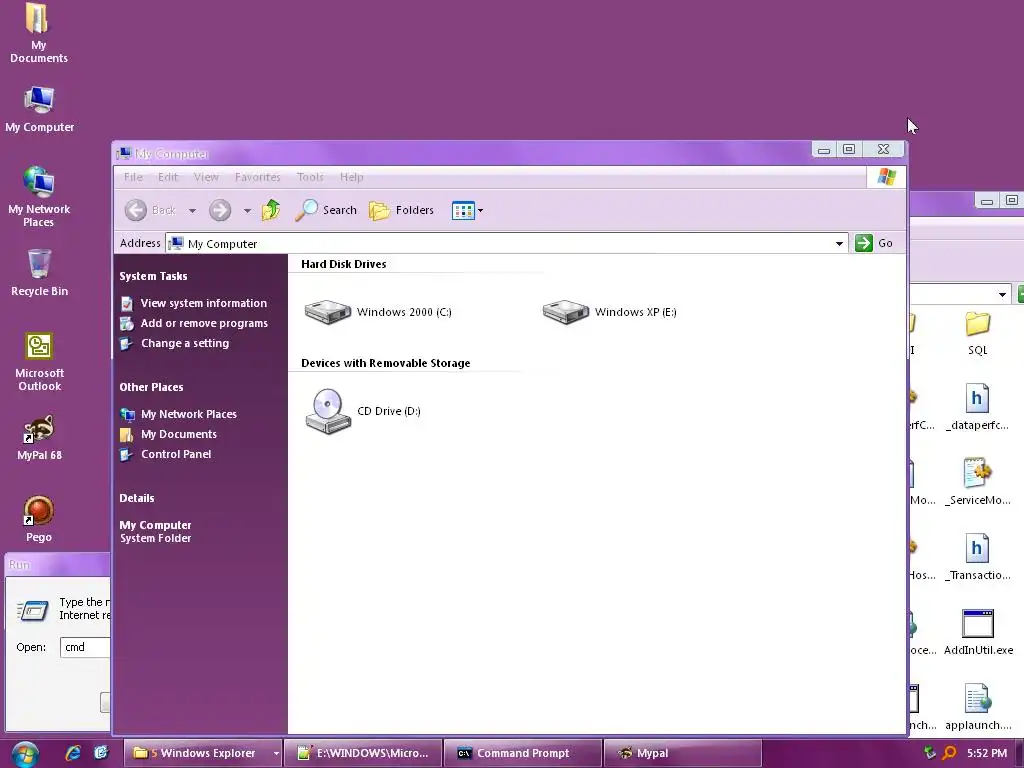Go up one folder level icon

[271, 210]
